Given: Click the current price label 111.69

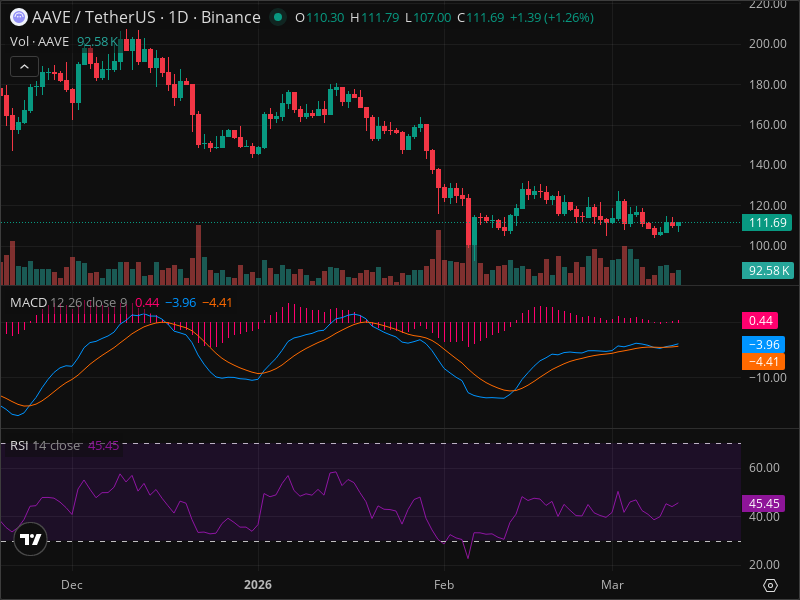Looking at the screenshot, I should (767, 222).
